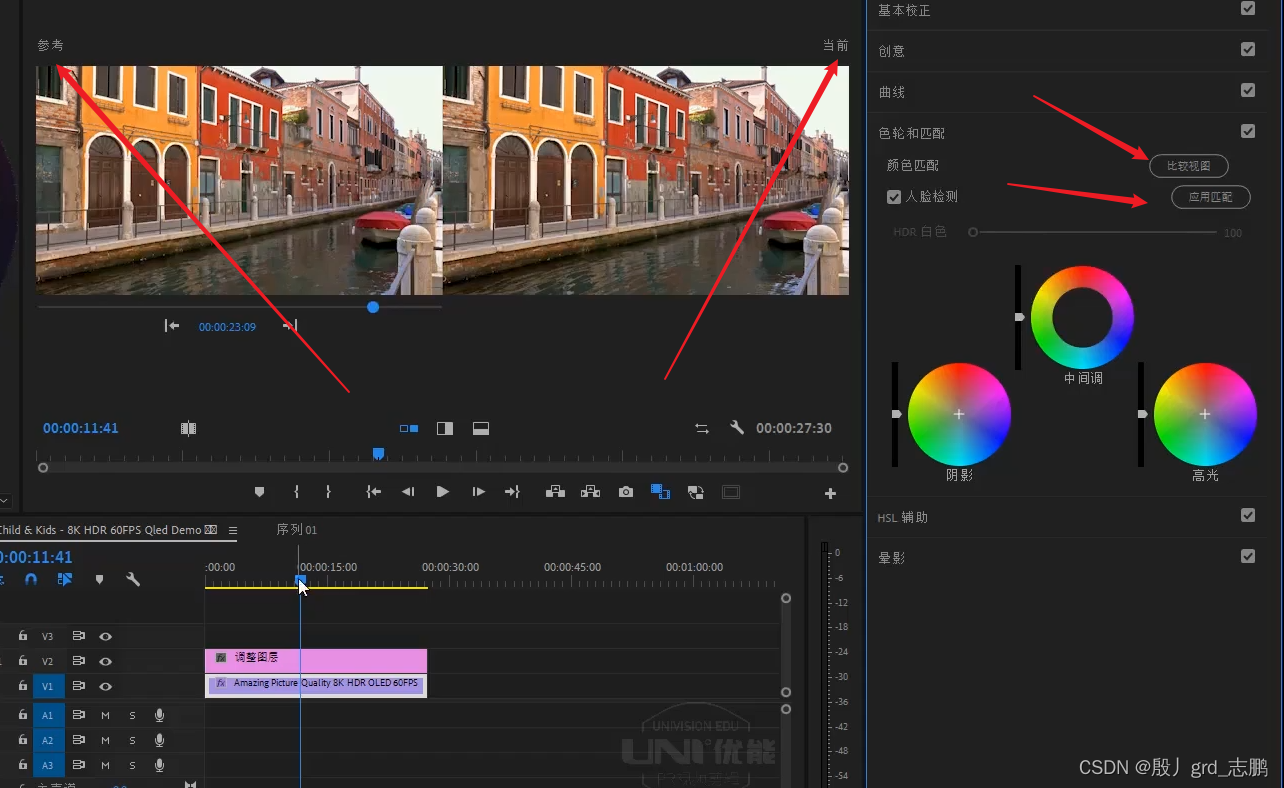Go to in point
This screenshot has width=1284, height=788.
tap(373, 492)
